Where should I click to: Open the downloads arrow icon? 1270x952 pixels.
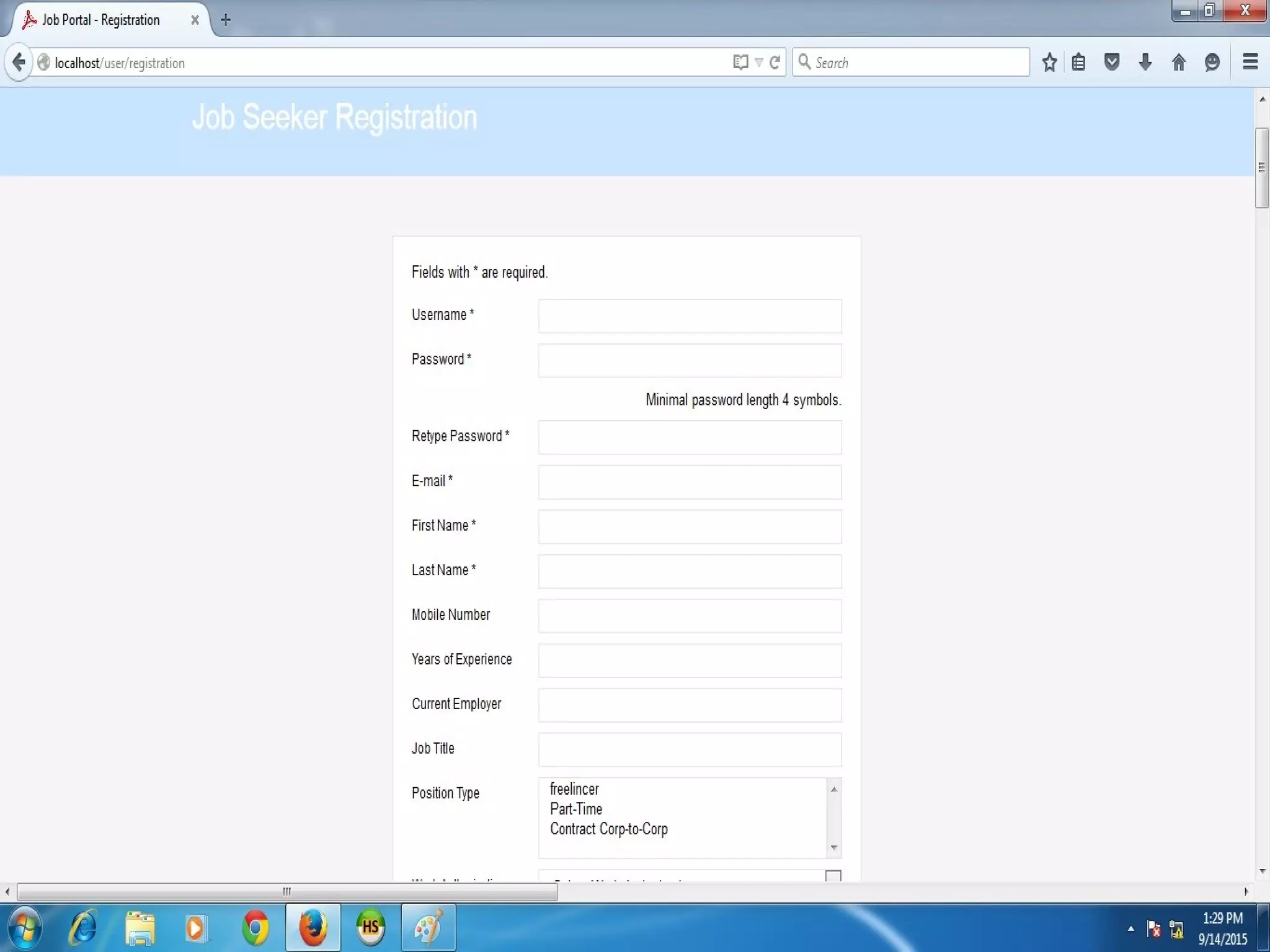click(1145, 63)
